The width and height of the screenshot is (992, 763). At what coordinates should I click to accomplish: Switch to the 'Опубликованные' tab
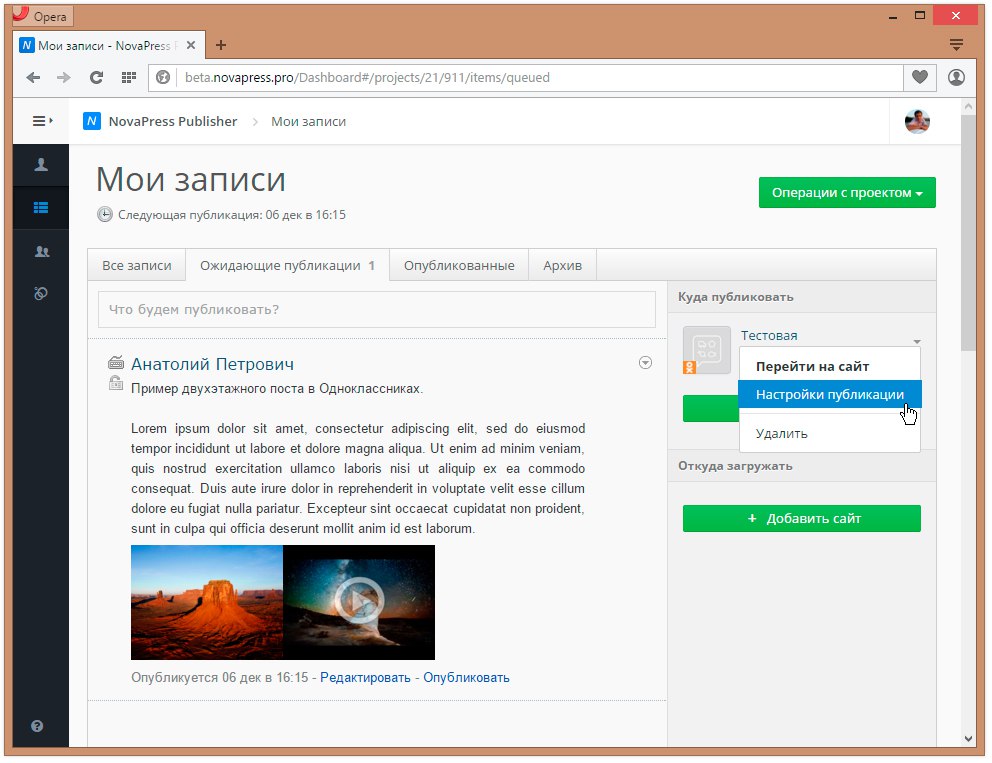(459, 266)
